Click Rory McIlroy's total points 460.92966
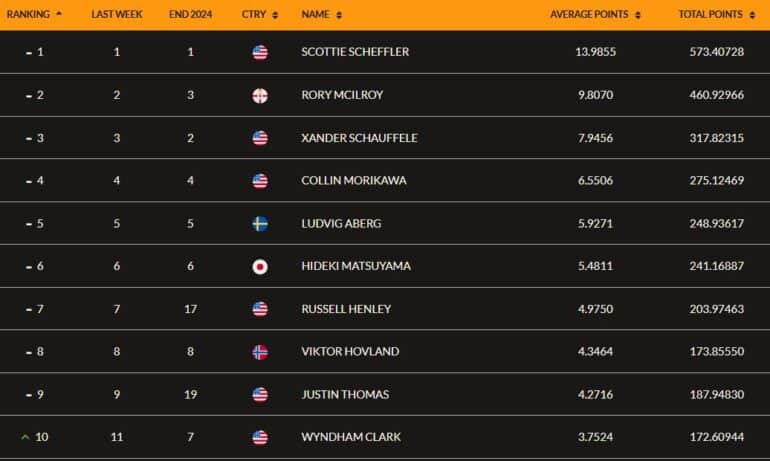770x461 pixels. (x=716, y=95)
